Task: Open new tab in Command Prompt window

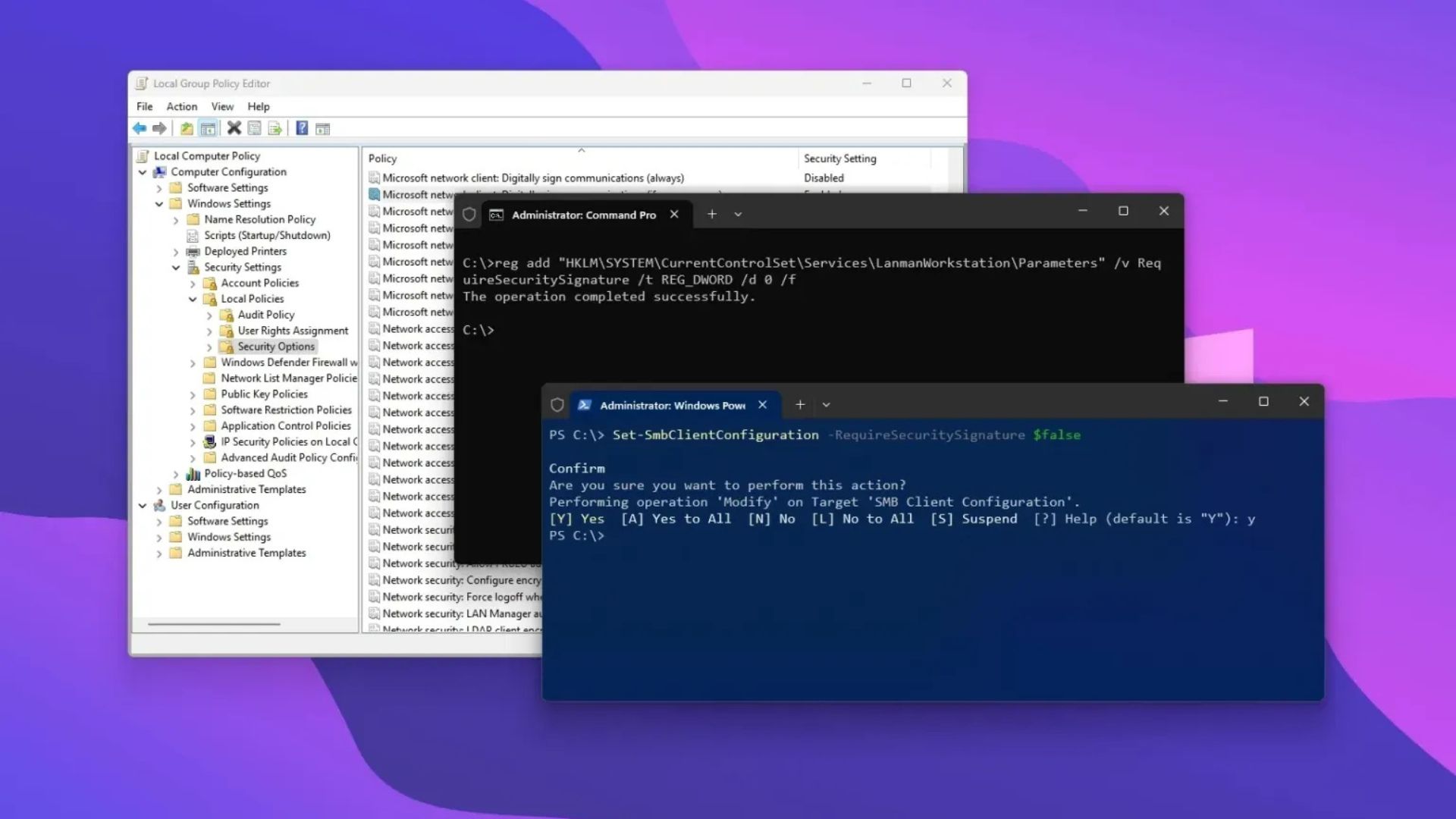Action: pos(711,215)
